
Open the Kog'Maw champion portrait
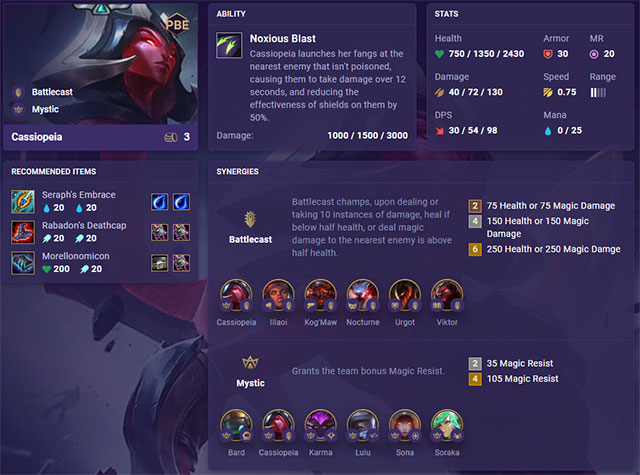(x=320, y=295)
